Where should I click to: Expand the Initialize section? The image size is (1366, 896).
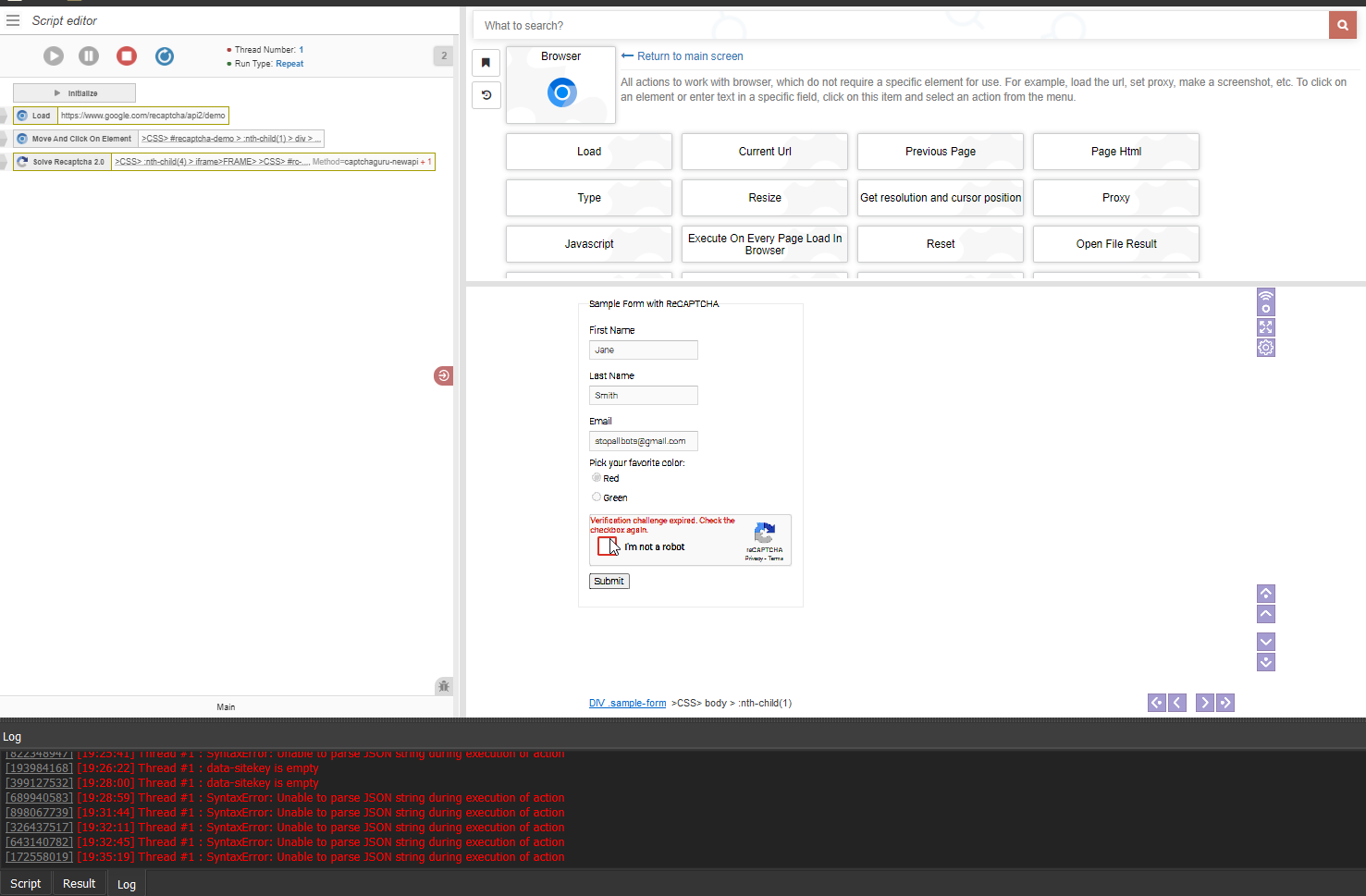[x=74, y=93]
